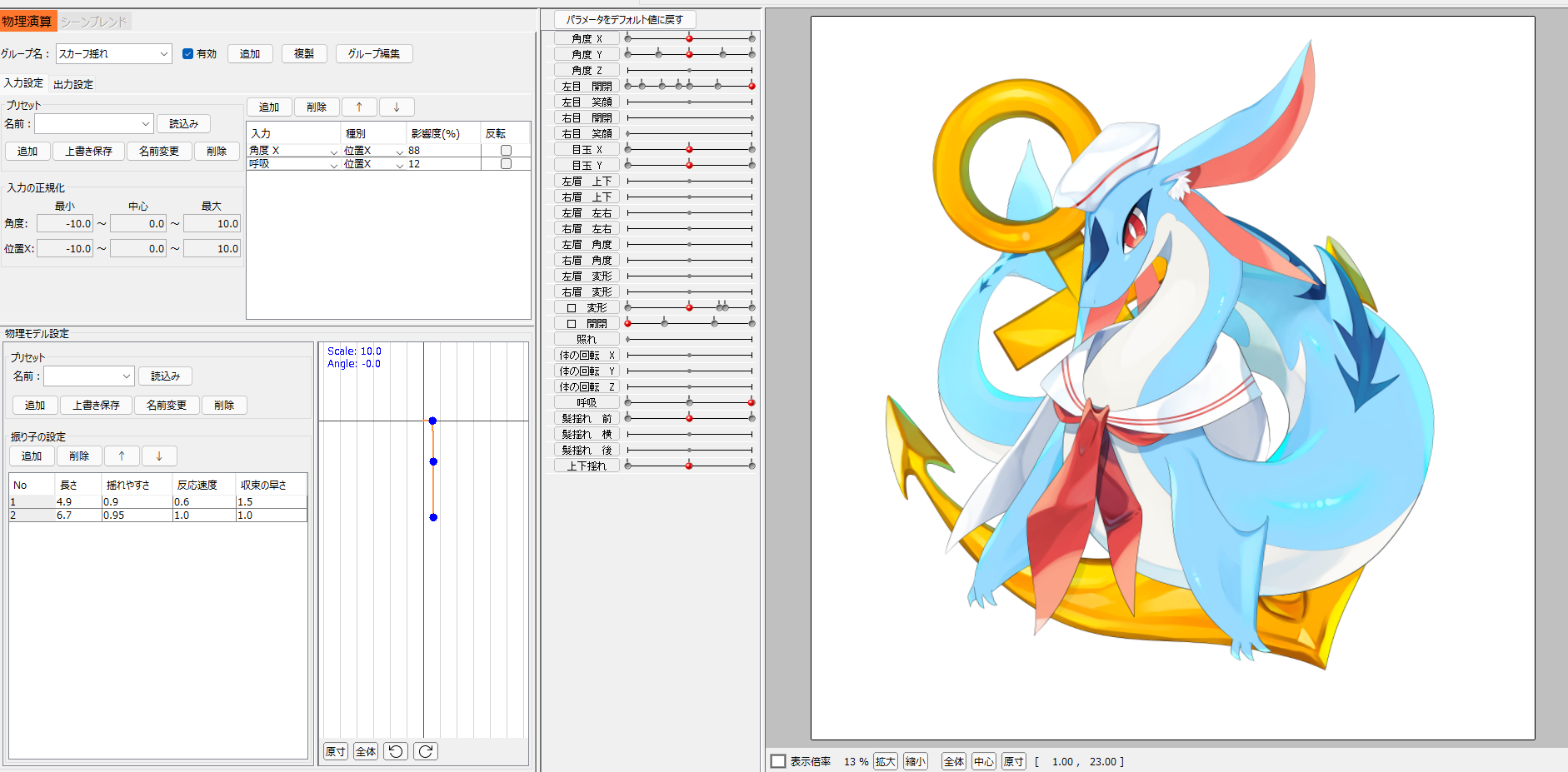Click the 上下揺れ parameter slider
Screen dimensions: 1568x772
click(x=690, y=466)
